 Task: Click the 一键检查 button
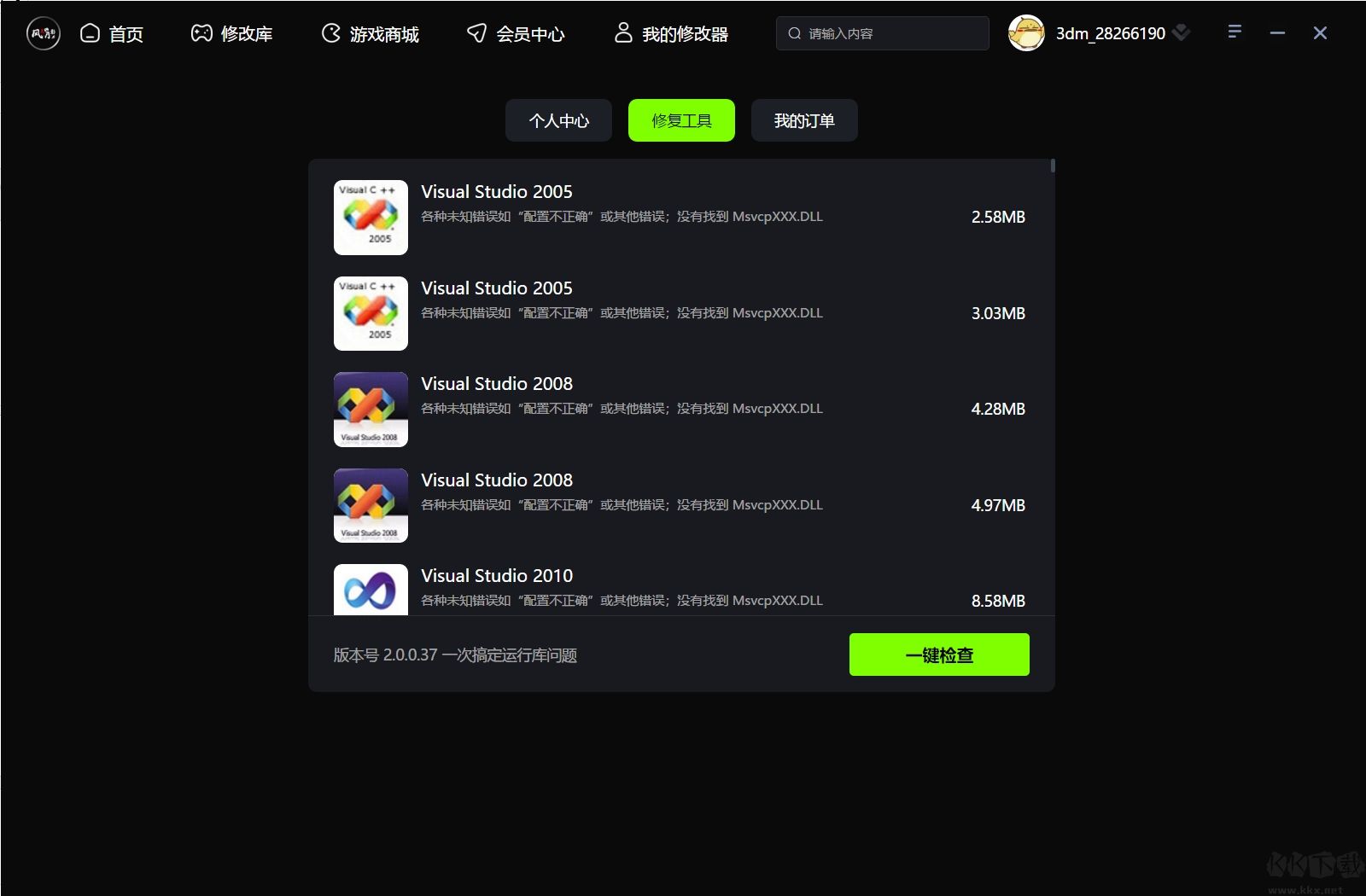click(x=939, y=655)
